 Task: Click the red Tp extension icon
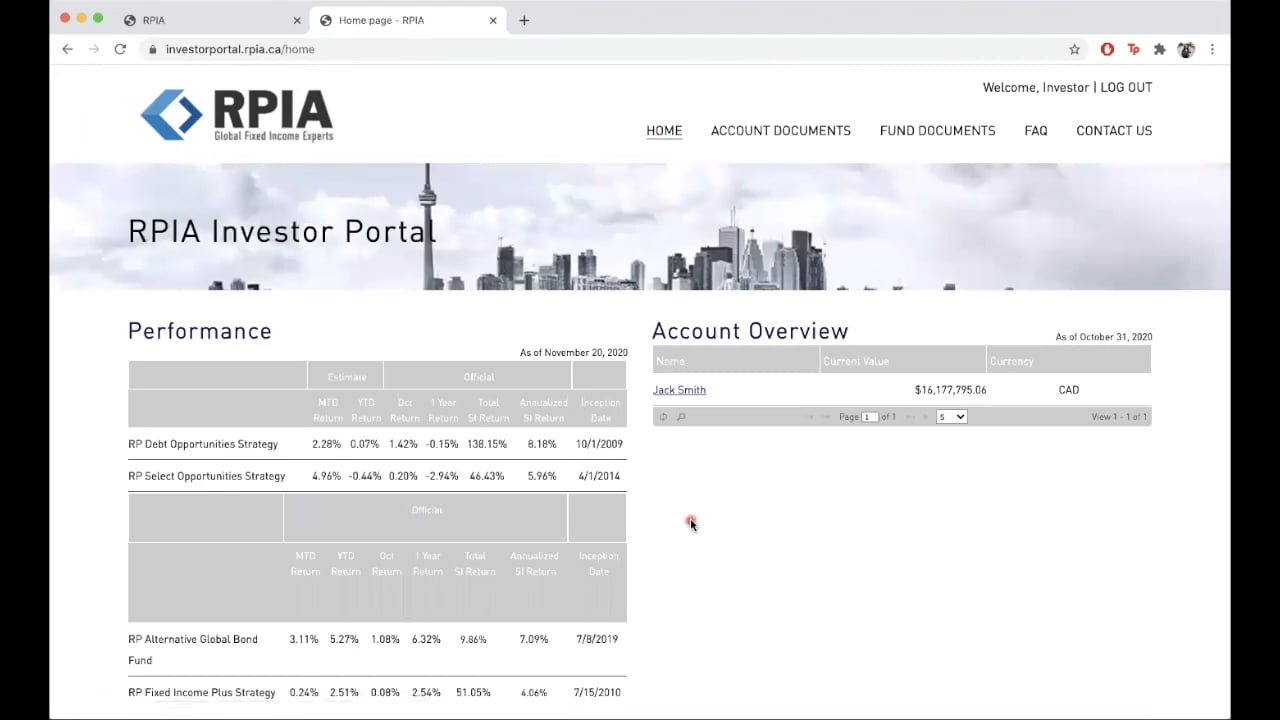1133,49
